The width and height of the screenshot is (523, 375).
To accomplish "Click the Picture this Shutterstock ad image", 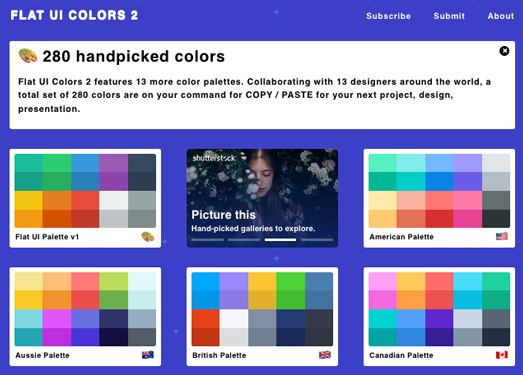I will click(262, 198).
